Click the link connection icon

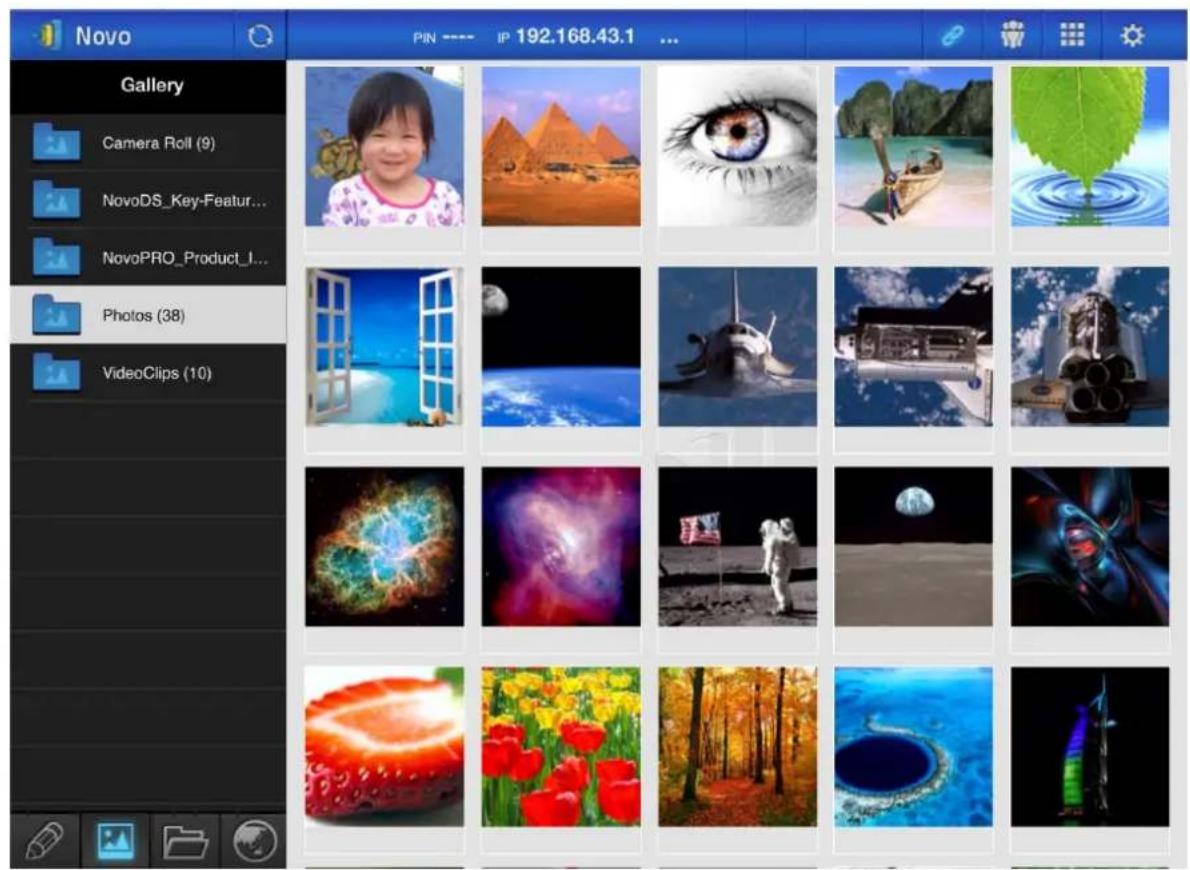952,36
